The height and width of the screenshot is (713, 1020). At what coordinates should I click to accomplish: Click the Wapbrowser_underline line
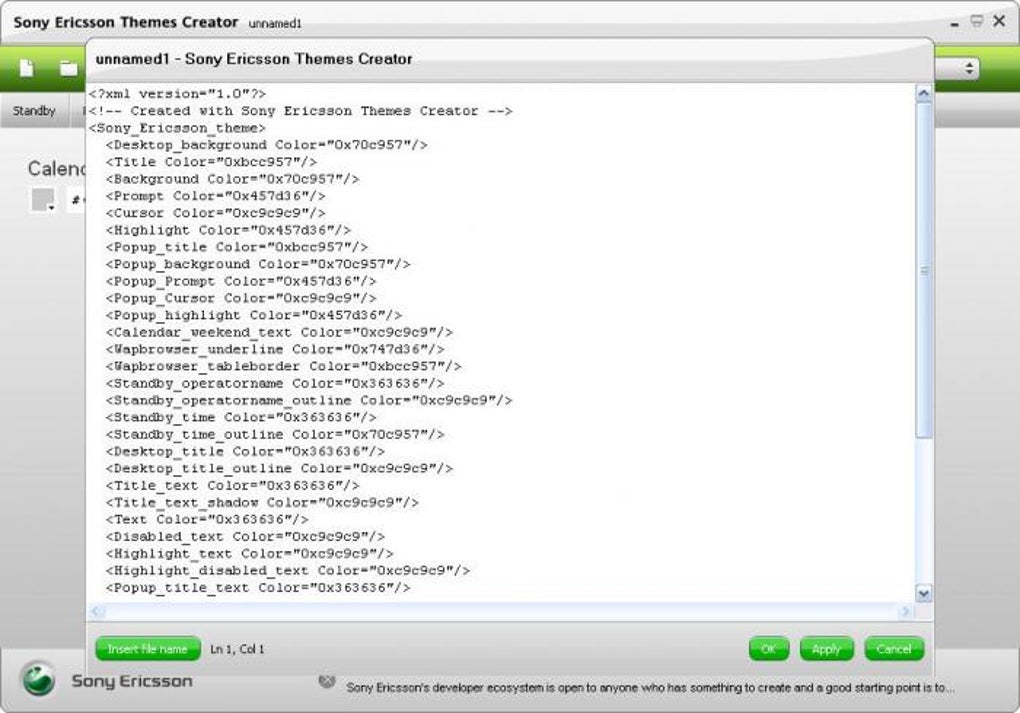click(275, 349)
